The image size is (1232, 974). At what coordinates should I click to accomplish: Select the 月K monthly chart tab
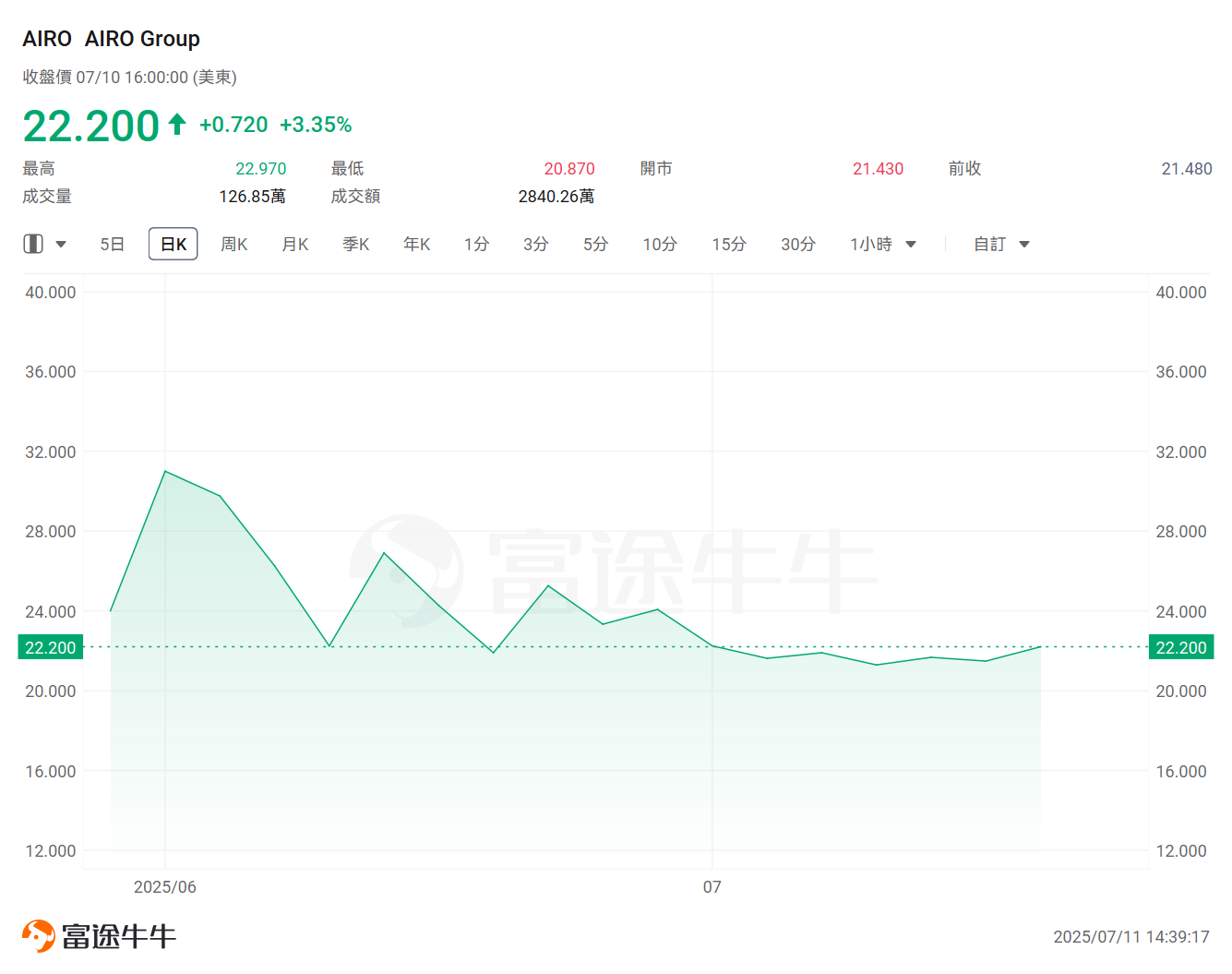pyautogui.click(x=295, y=245)
